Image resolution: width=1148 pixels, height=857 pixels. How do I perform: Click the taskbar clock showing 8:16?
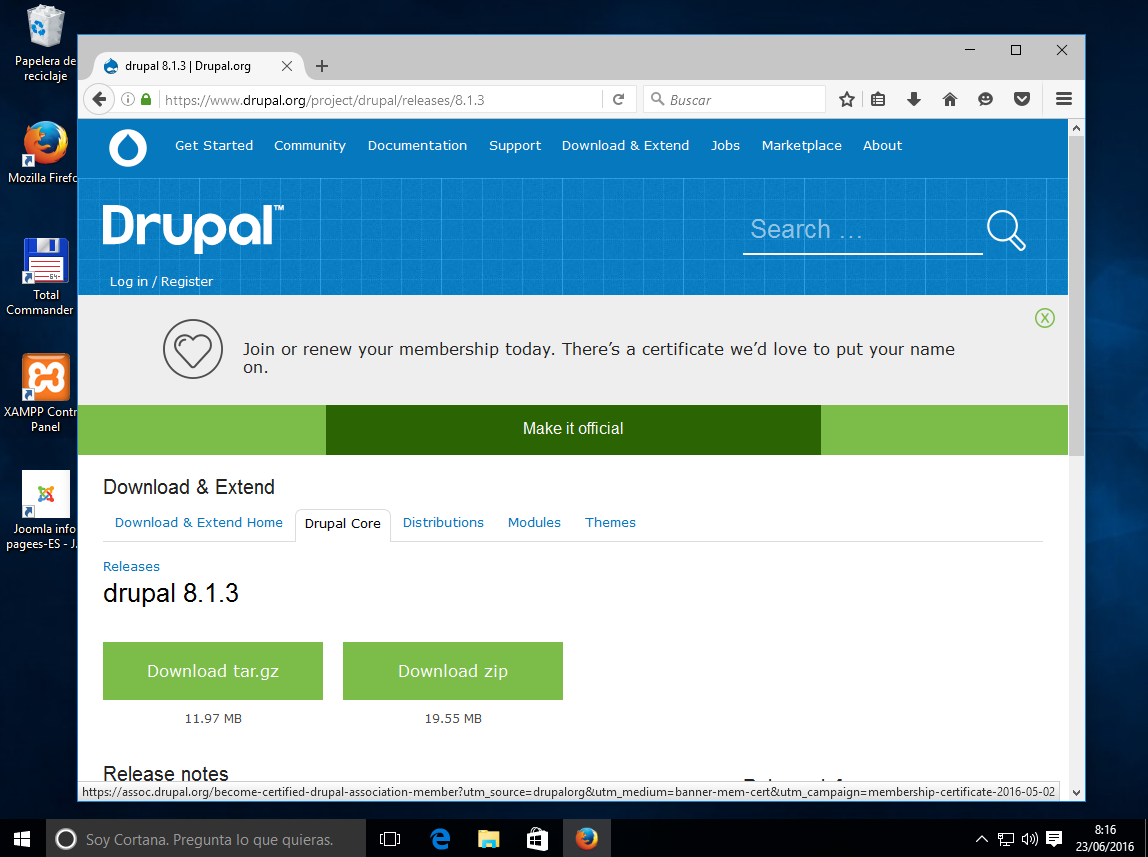pos(1105,839)
